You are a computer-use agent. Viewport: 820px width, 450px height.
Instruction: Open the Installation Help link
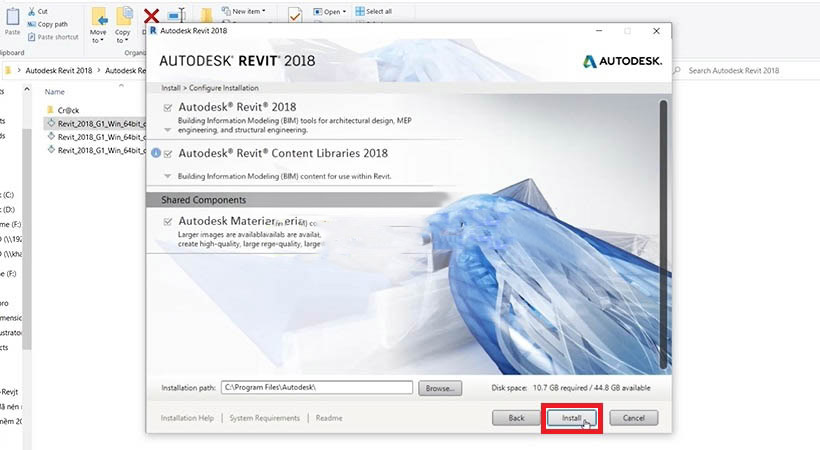[x=187, y=418]
